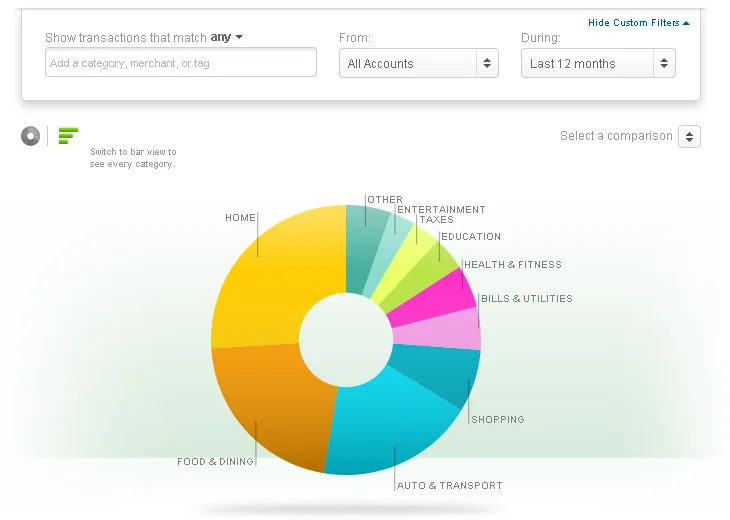Select the yellow-green Taxes slice

(x=404, y=265)
